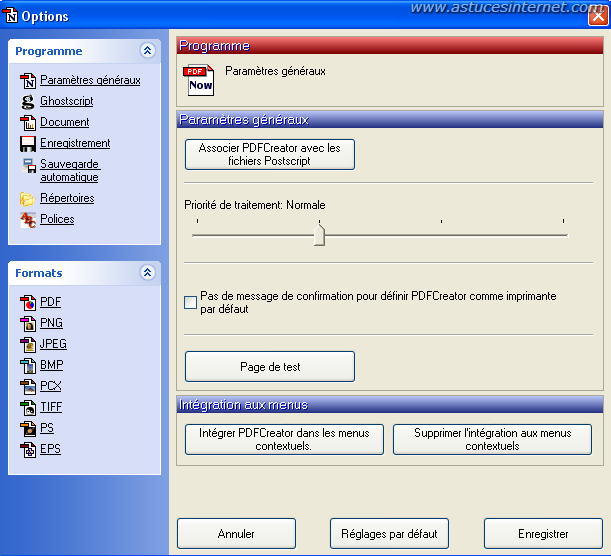Open Sauvegarde automatique settings link
The image size is (611, 556).
(x=70, y=170)
